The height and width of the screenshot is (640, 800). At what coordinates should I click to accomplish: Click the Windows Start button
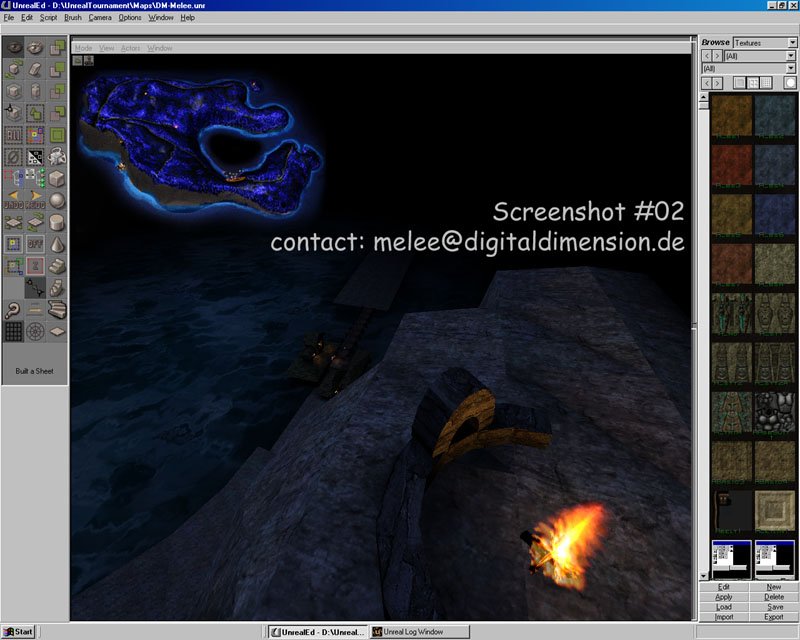click(x=18, y=632)
